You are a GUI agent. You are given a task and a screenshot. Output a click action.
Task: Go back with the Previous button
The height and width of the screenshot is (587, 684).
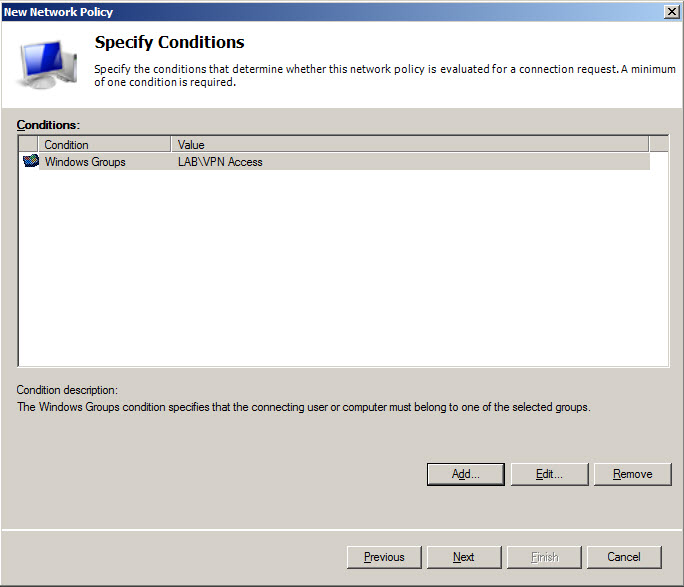pyautogui.click(x=384, y=557)
